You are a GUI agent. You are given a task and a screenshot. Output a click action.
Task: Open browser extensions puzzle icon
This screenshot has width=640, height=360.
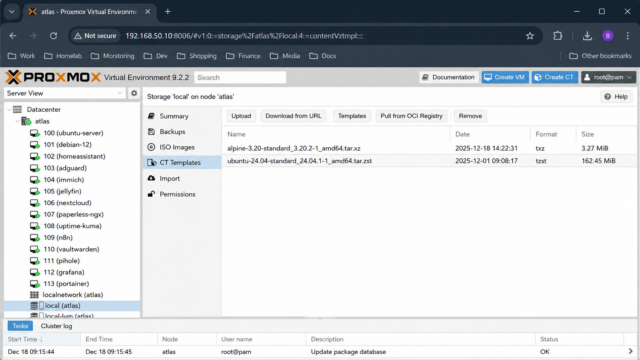pyautogui.click(x=558, y=36)
